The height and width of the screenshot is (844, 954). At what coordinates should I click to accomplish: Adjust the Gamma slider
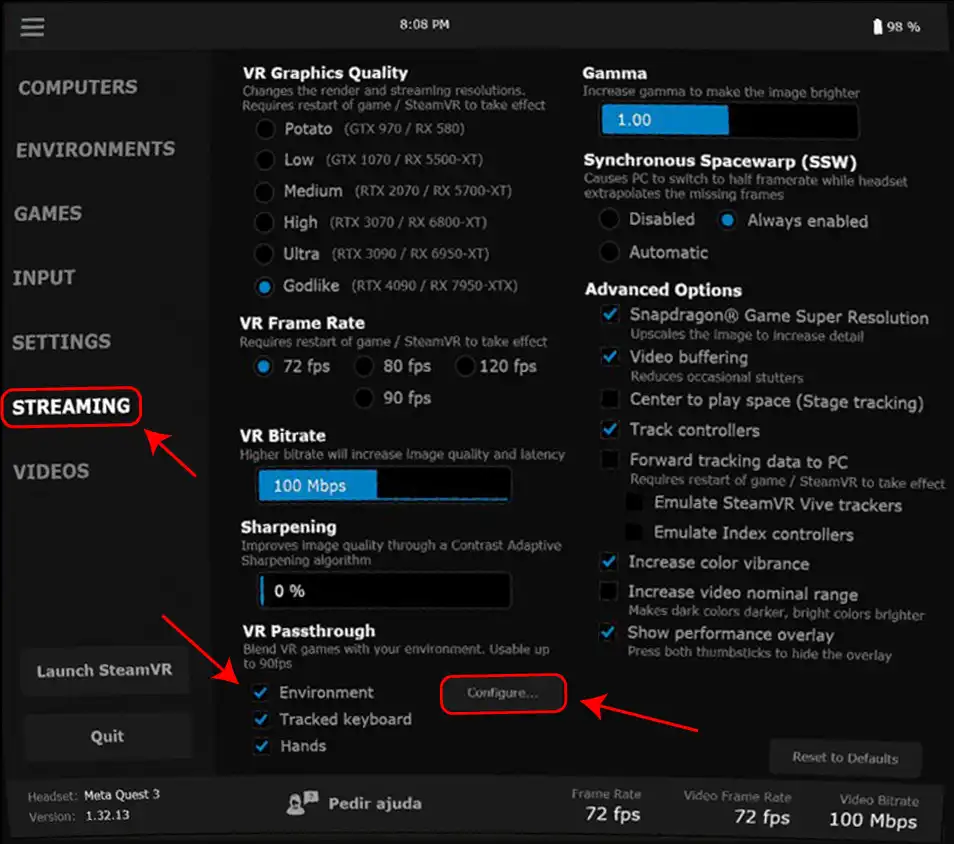(x=729, y=120)
